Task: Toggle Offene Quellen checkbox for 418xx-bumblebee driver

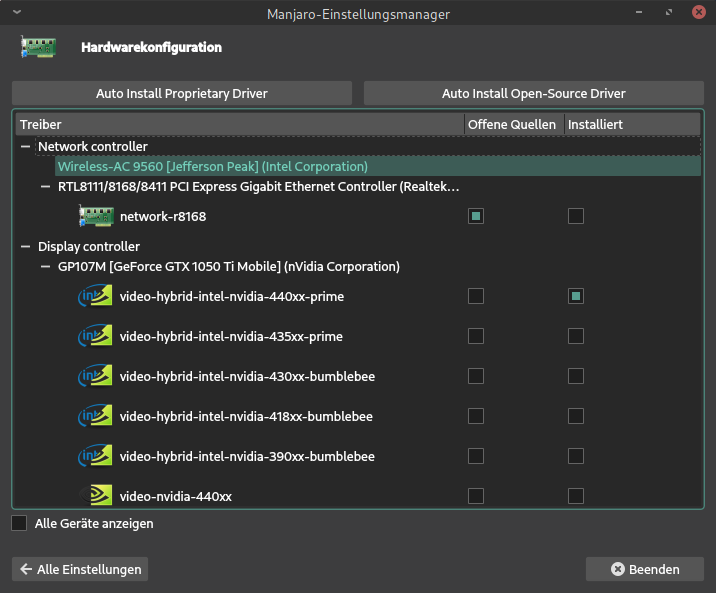Action: pos(476,416)
